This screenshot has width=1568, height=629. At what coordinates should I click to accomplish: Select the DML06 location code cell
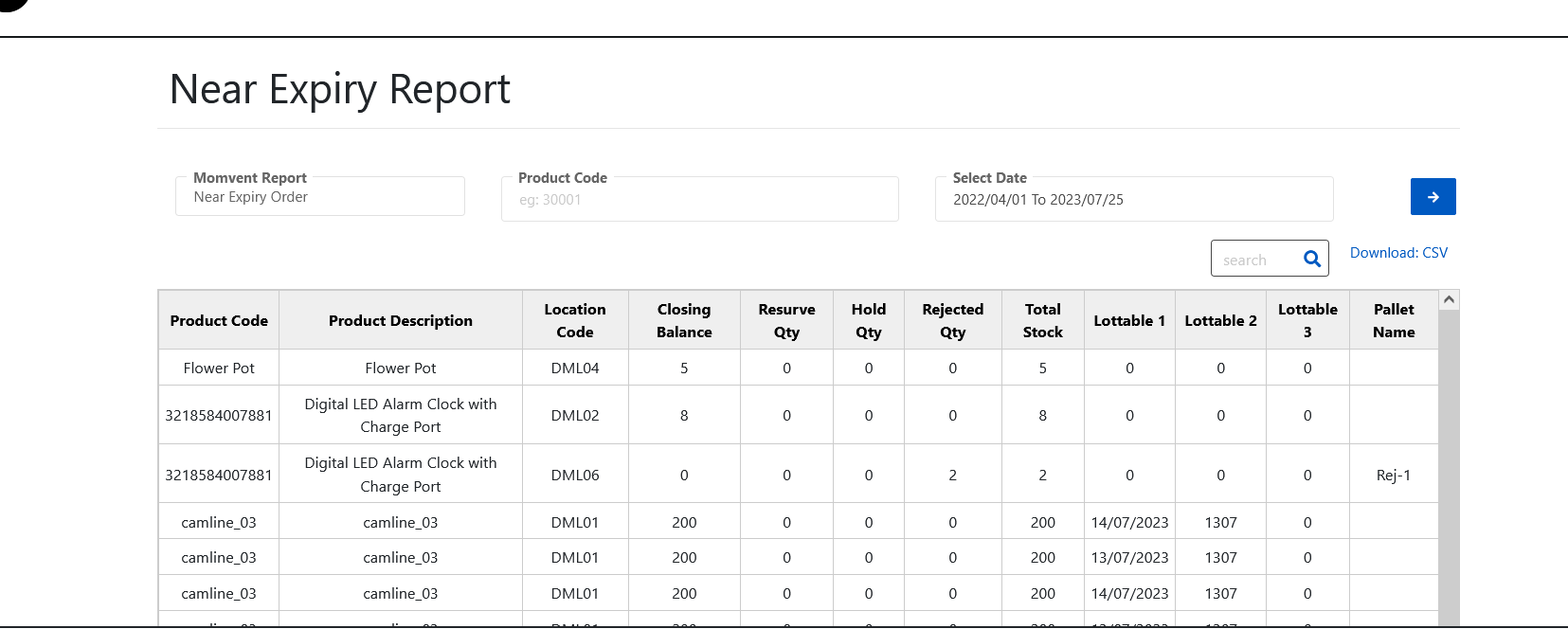[574, 476]
